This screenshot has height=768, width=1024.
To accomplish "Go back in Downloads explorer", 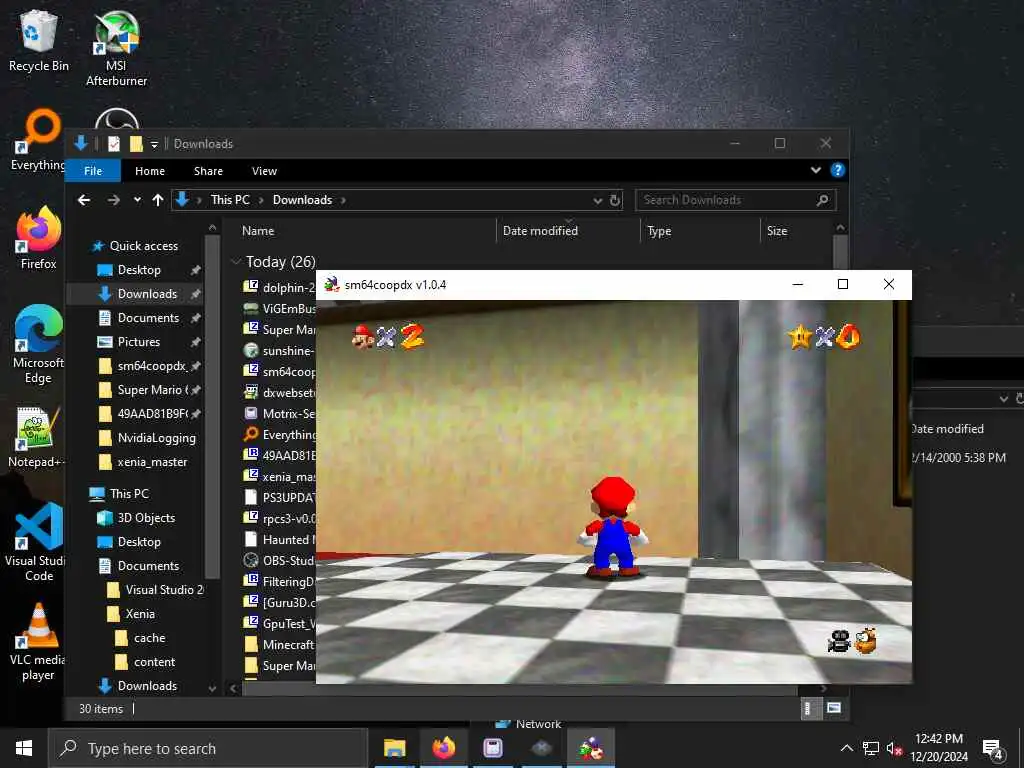I will [x=84, y=200].
